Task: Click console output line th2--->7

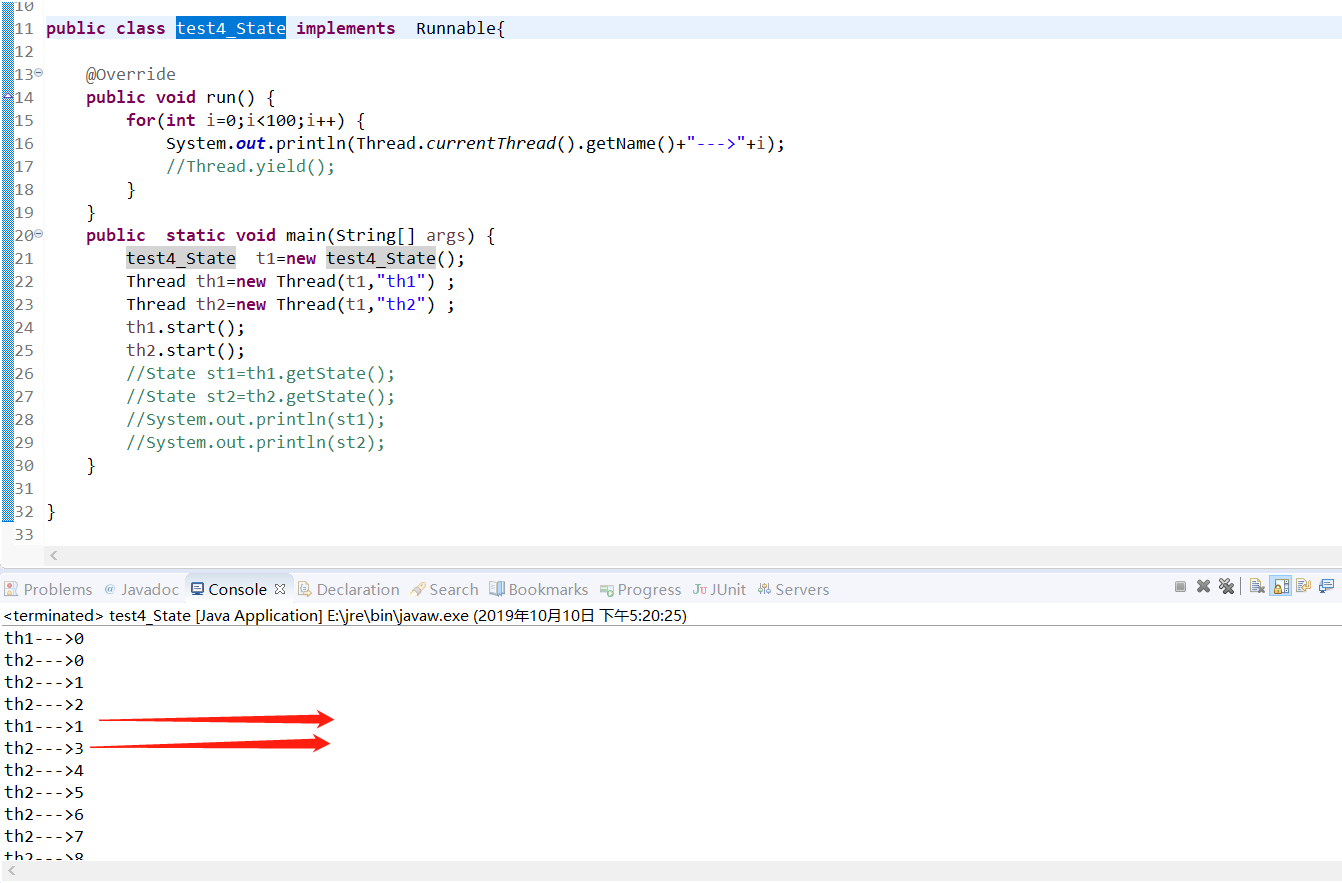Action: coord(44,836)
